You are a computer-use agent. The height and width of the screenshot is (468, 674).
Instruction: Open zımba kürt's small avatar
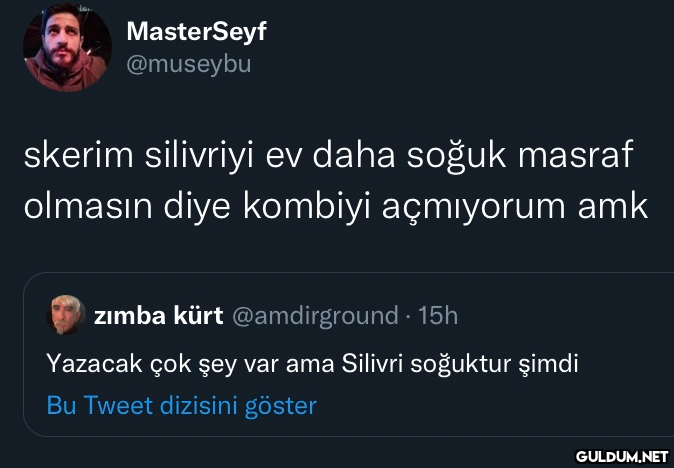point(65,315)
